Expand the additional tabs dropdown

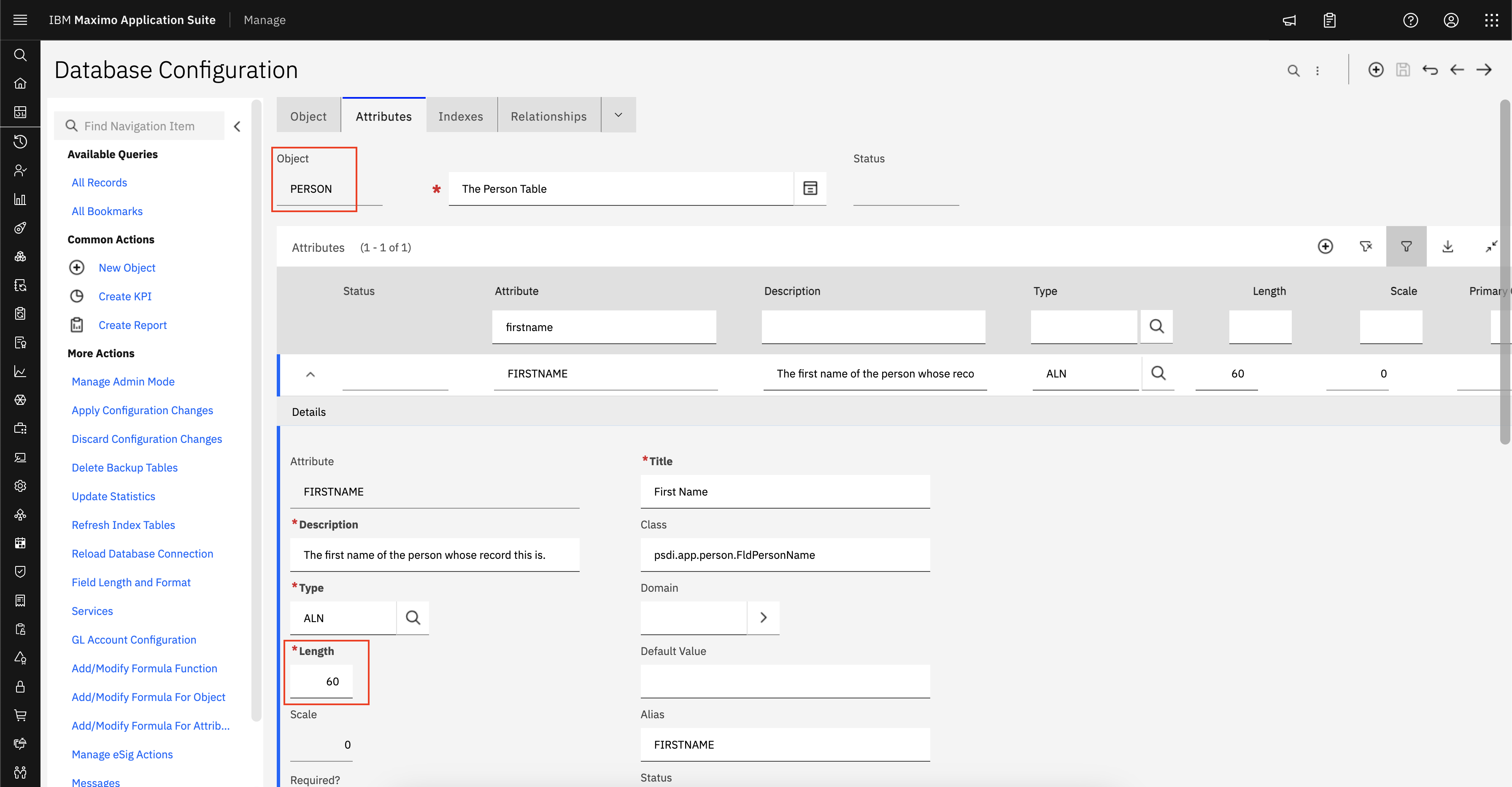point(618,115)
